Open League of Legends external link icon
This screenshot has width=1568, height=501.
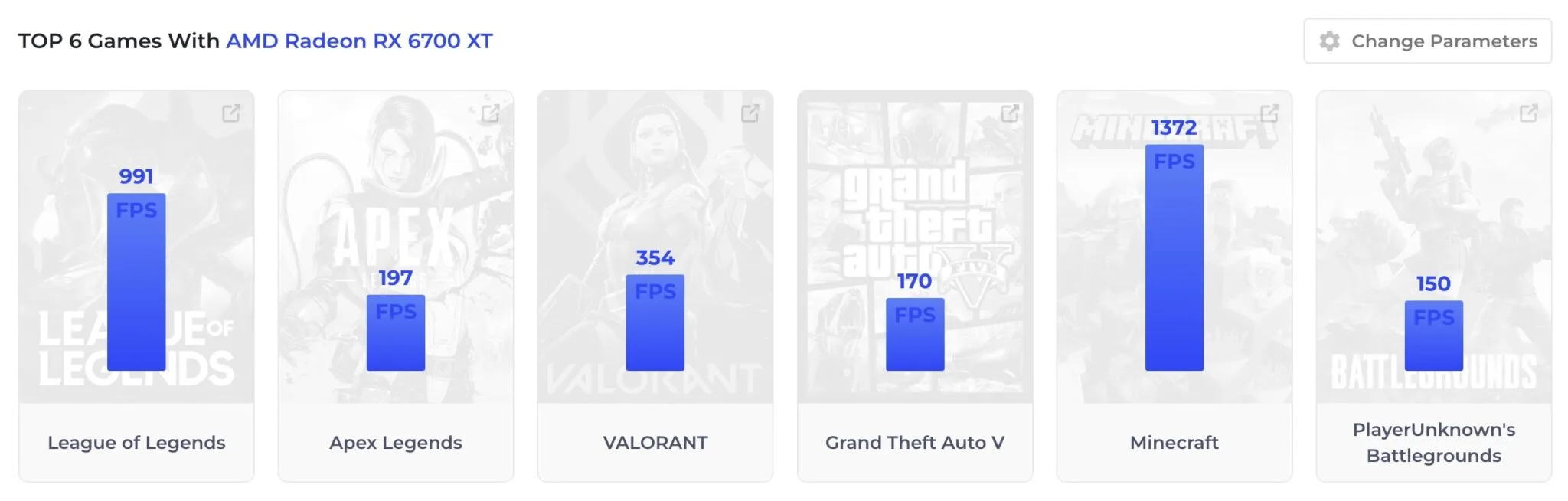(230, 113)
